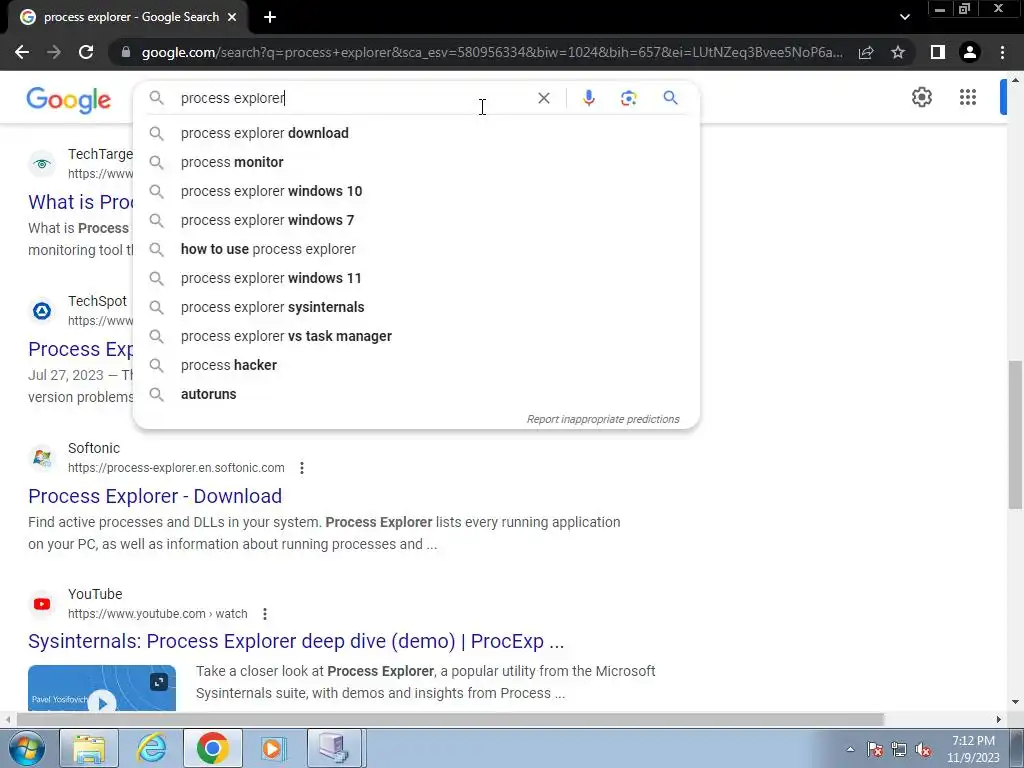Click the scroll-down arrow of vertical scrollbar
This screenshot has width=1024, height=768.
[x=1015, y=702]
